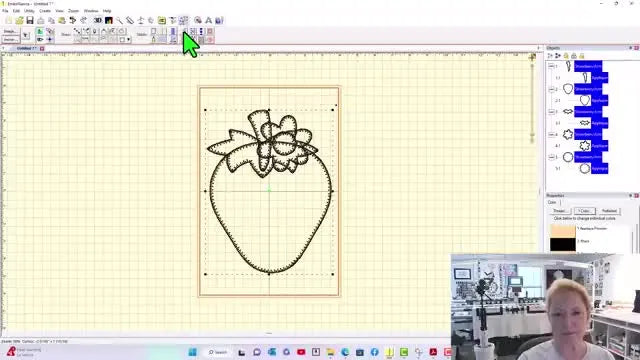Image resolution: width=640 pixels, height=360 pixels.
Task: Click the + Color... button
Action: coord(584,211)
